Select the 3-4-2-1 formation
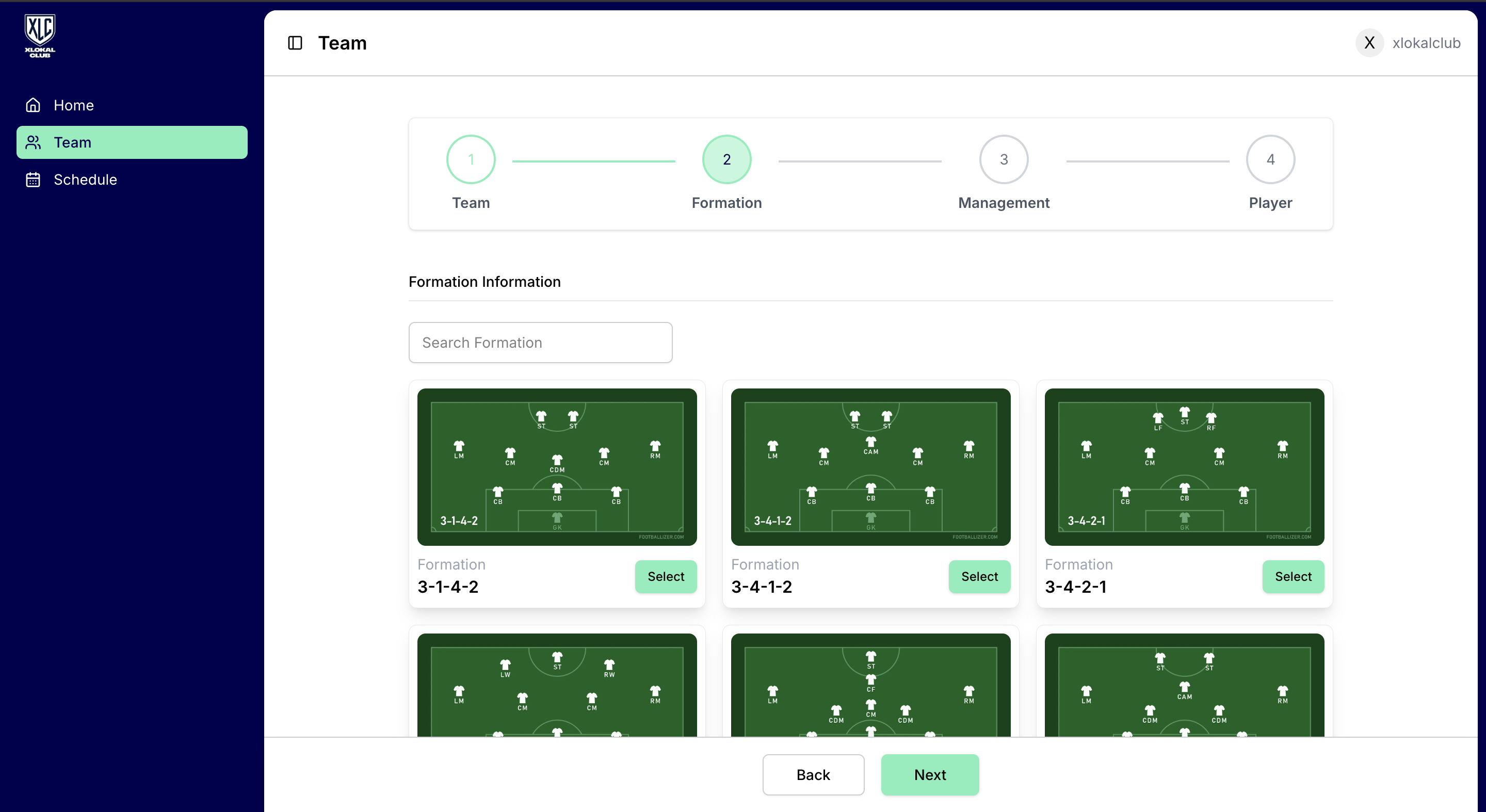Viewport: 1486px width, 812px height. pos(1293,577)
